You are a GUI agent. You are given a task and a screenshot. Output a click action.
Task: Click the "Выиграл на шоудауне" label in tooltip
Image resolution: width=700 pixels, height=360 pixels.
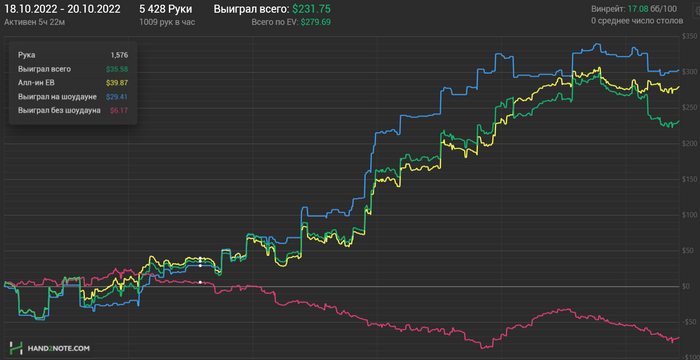click(x=57, y=96)
